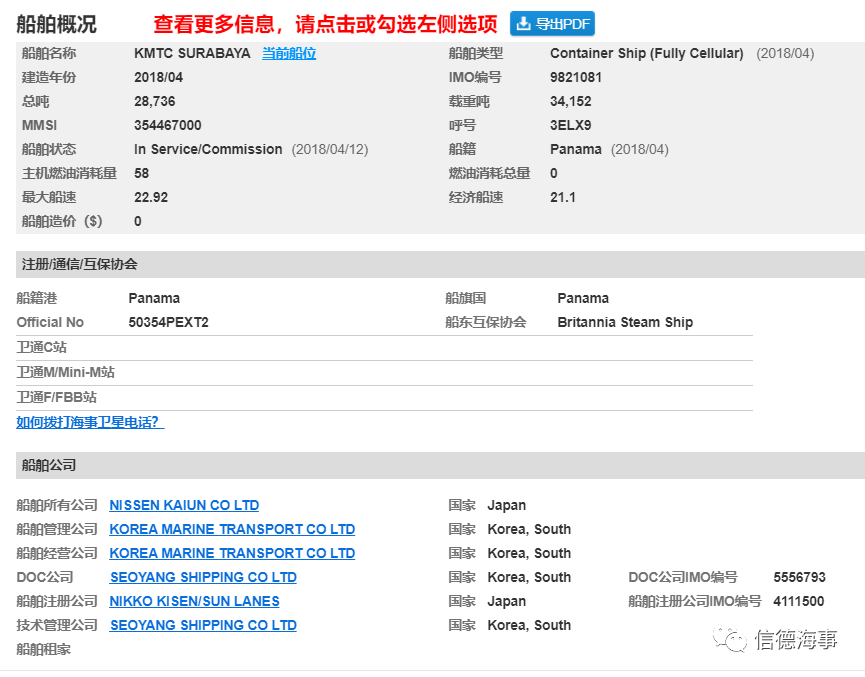Open the 如何拨打海事卫星电话 help link
This screenshot has width=865, height=677.
pos(90,422)
